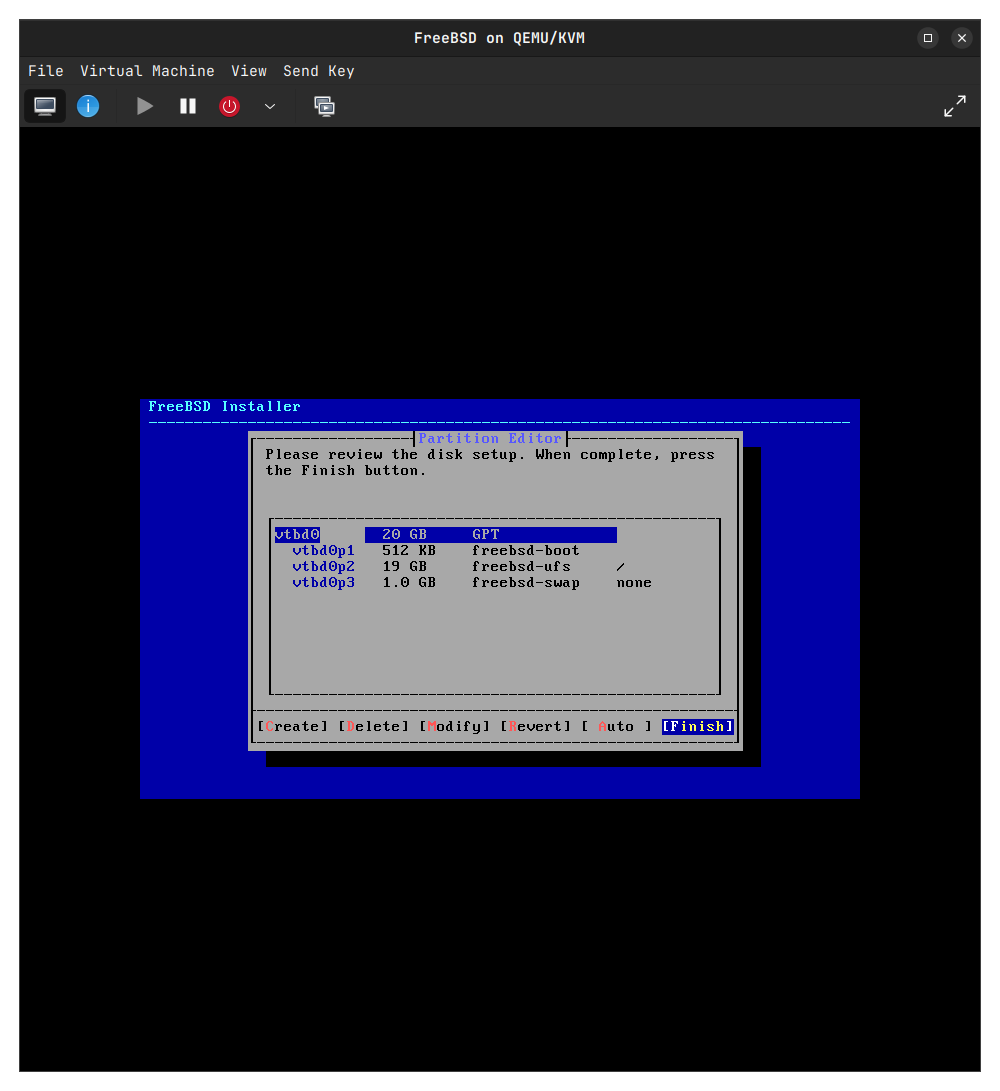Image resolution: width=1000 pixels, height=1091 pixels.
Task: Expand the shutdown options dropdown arrow
Action: tap(270, 106)
